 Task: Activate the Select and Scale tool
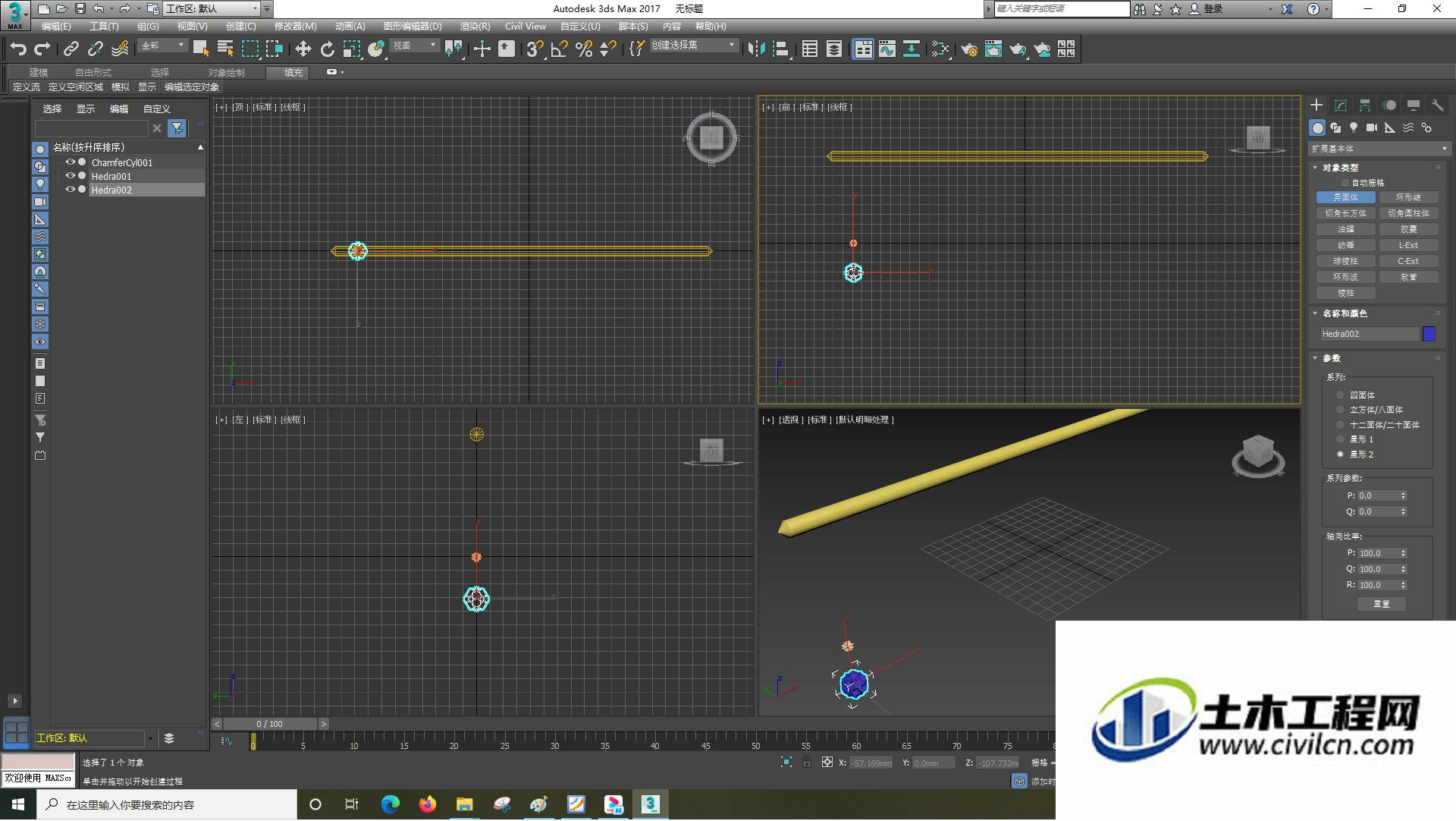pos(351,49)
